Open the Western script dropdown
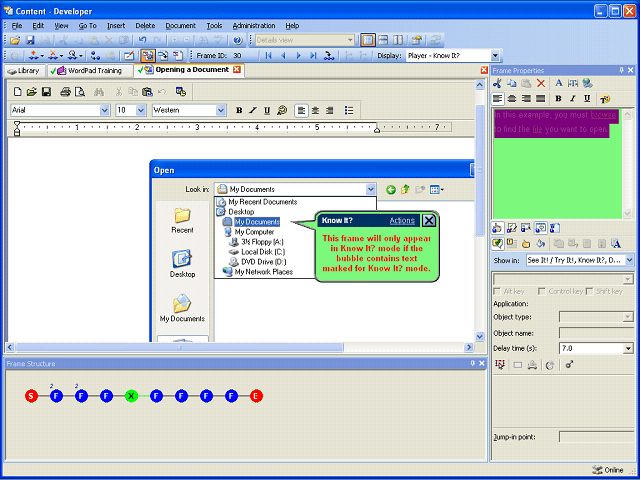This screenshot has height=480, width=640. tap(221, 110)
